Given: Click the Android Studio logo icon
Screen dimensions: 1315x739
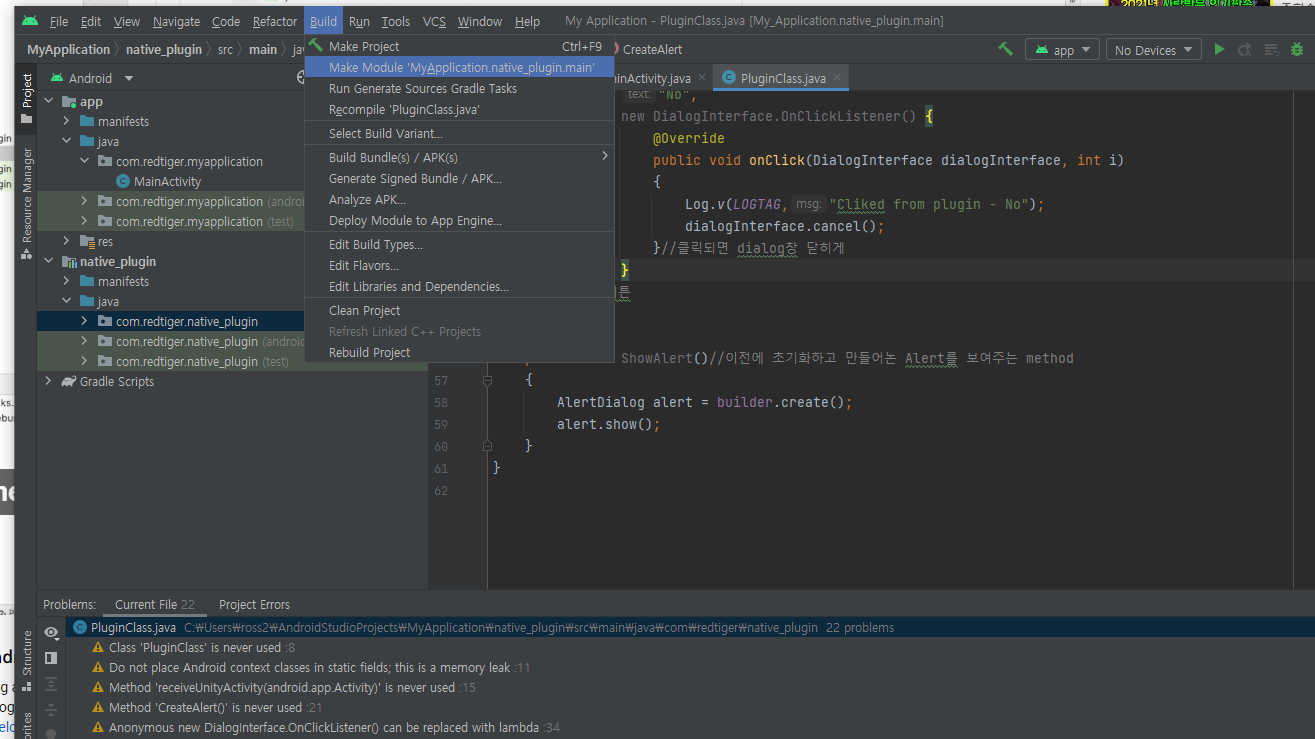Looking at the screenshot, I should [x=29, y=21].
